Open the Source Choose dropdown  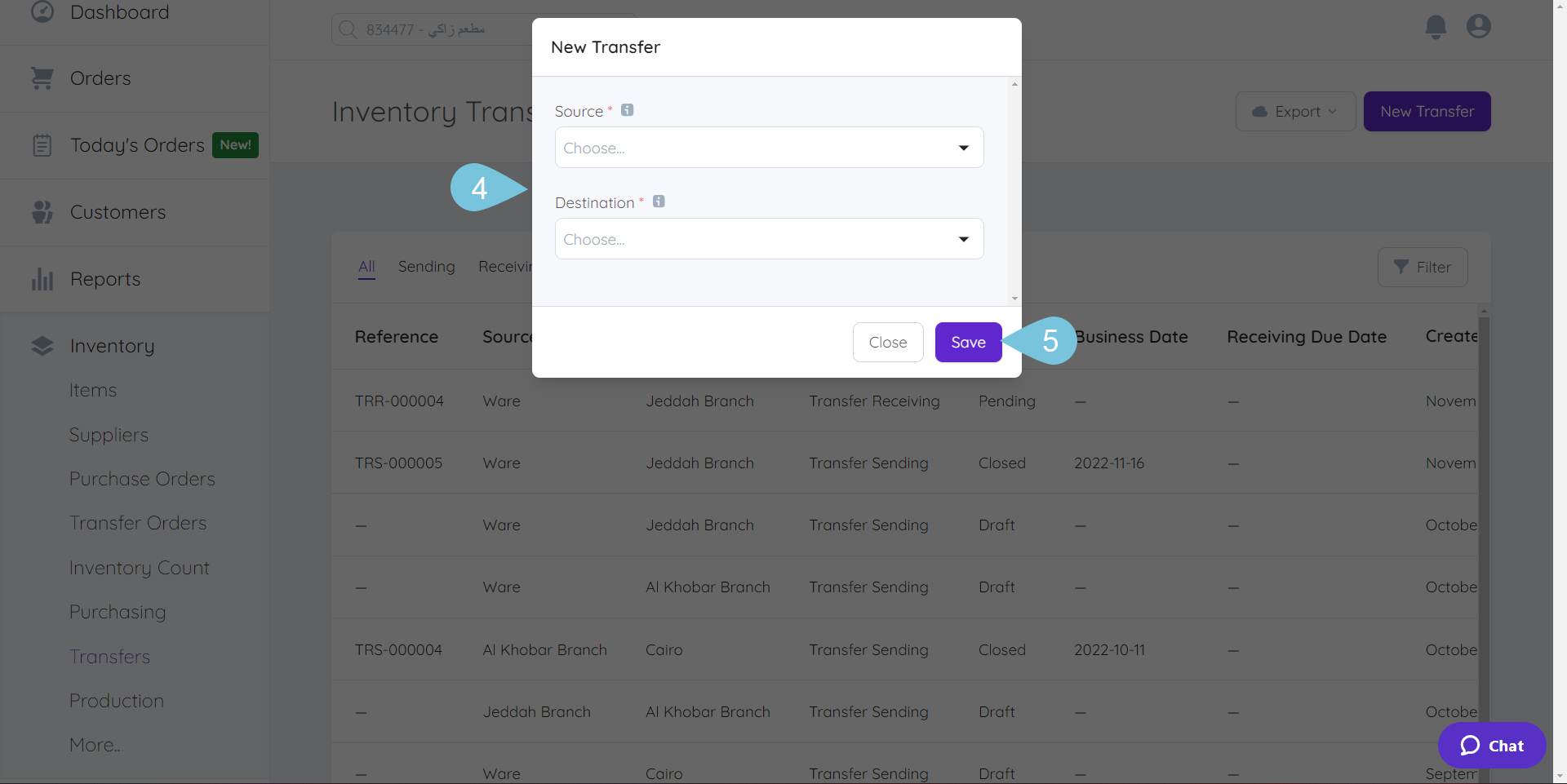pyautogui.click(x=768, y=148)
